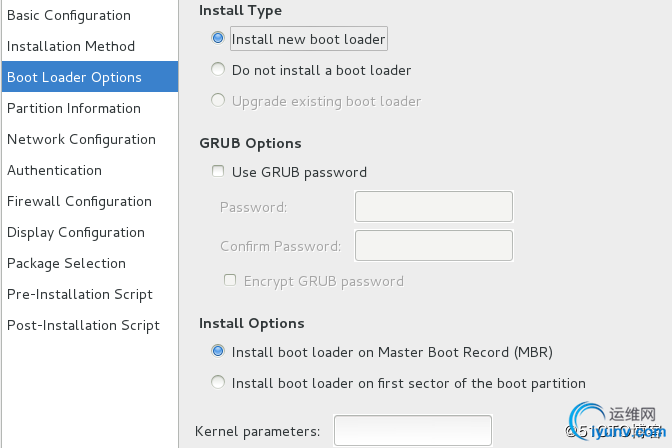Go to Installation Method section
The height and width of the screenshot is (448, 672).
tap(71, 46)
